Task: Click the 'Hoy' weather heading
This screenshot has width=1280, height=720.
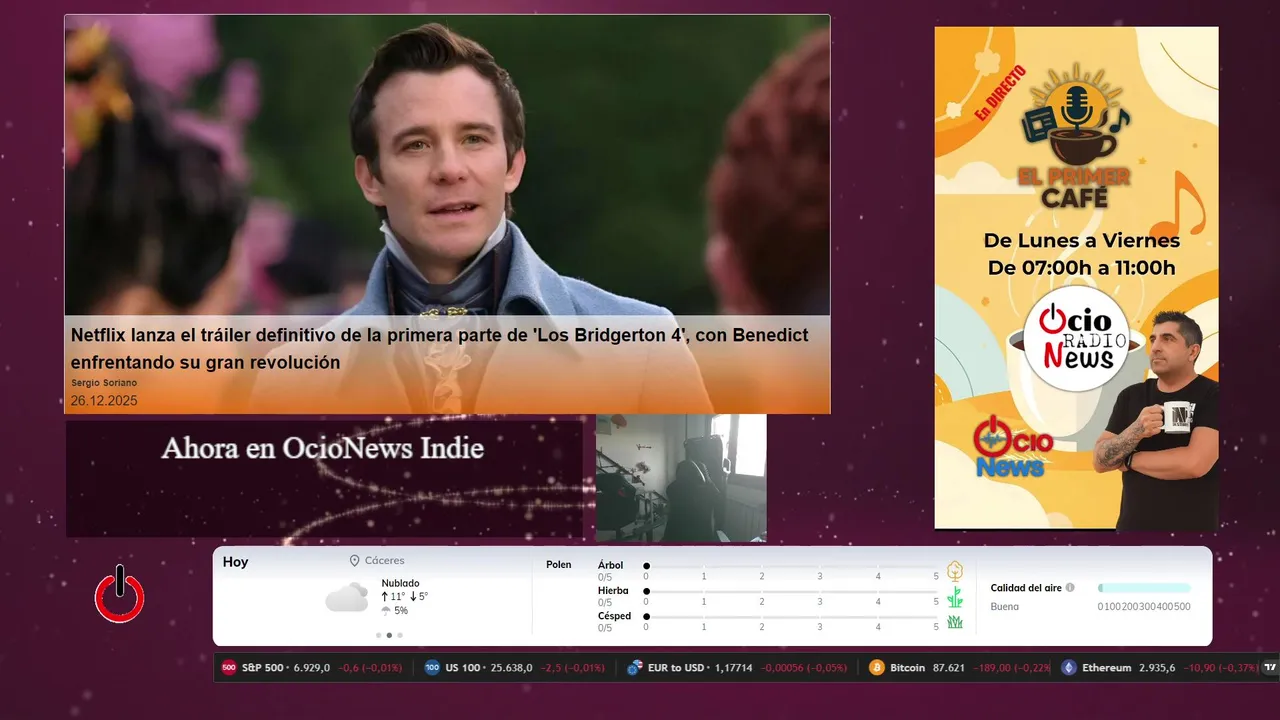Action: point(236,562)
